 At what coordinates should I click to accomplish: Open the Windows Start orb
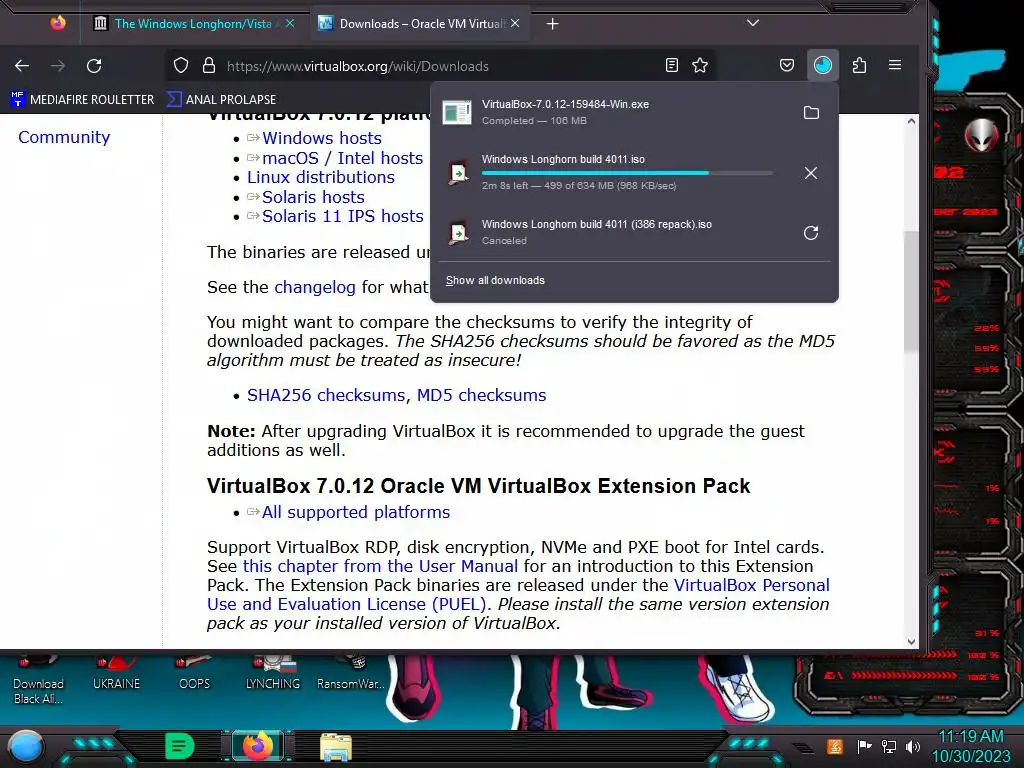click(x=25, y=746)
